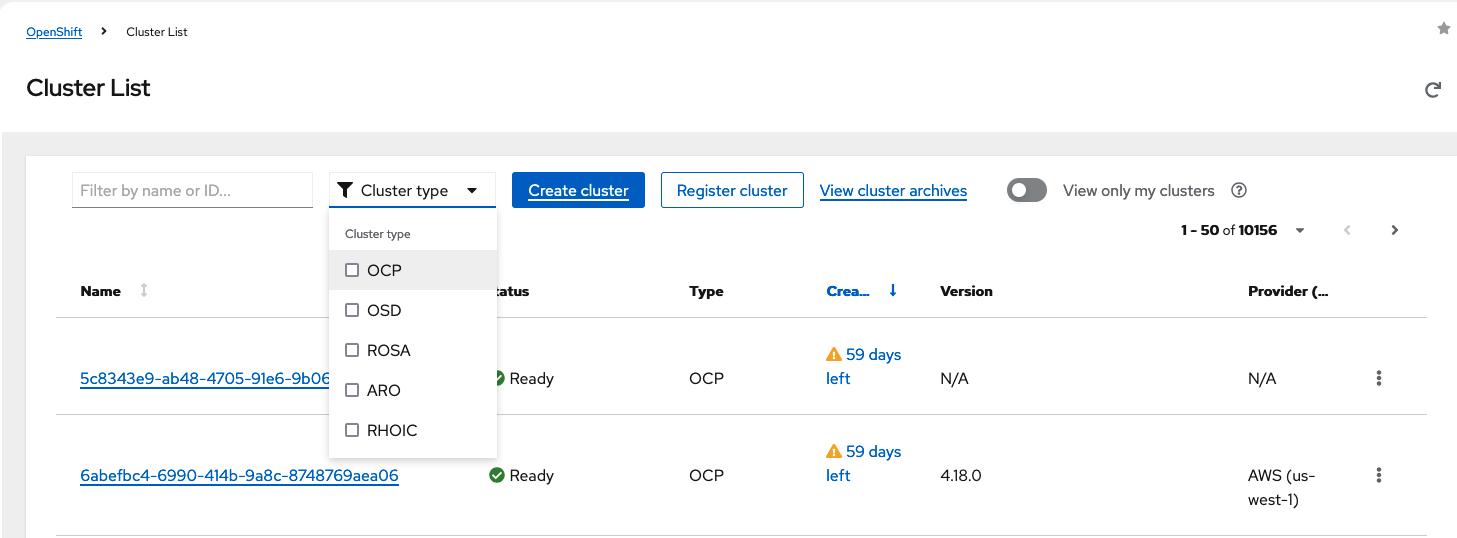
Task: Check the OCP cluster type checkbox
Action: (x=352, y=270)
